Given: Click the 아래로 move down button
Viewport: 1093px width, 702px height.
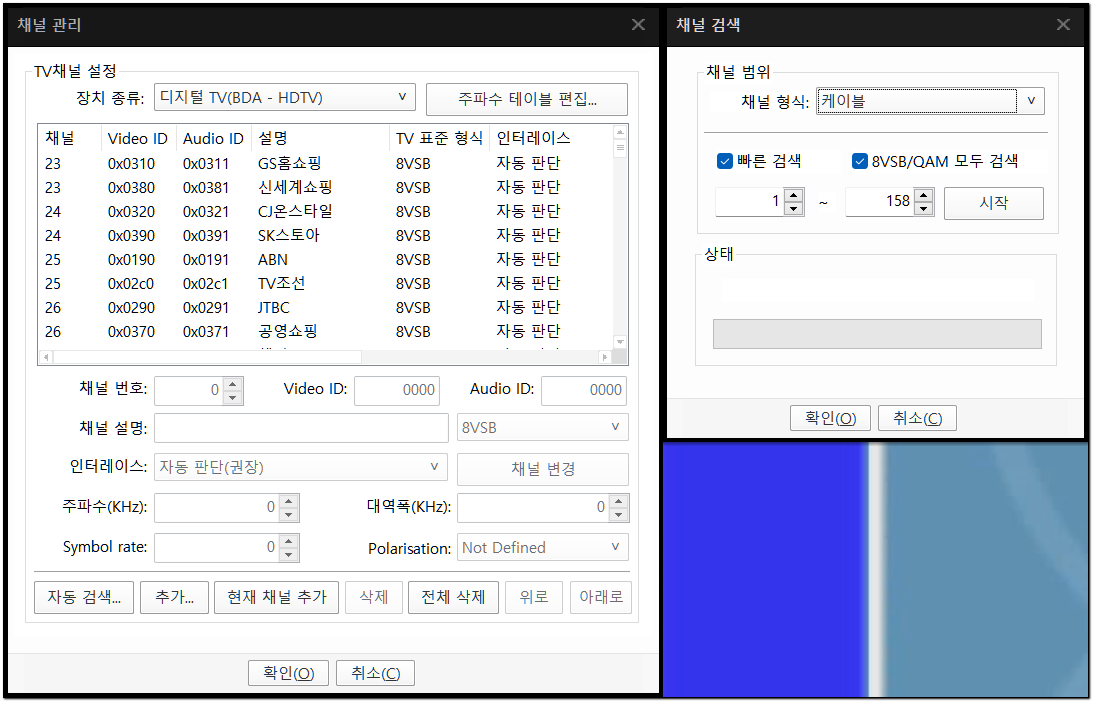Looking at the screenshot, I should pyautogui.click(x=601, y=597).
